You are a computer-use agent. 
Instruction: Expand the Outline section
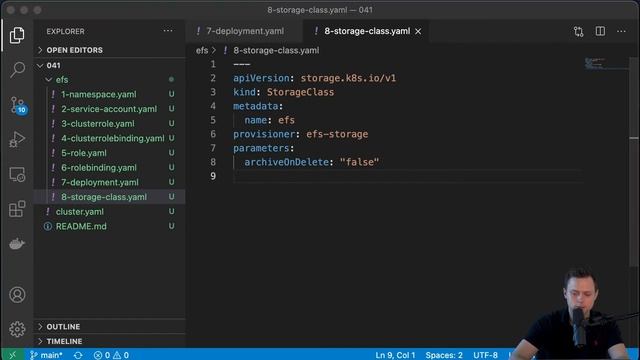(63, 327)
